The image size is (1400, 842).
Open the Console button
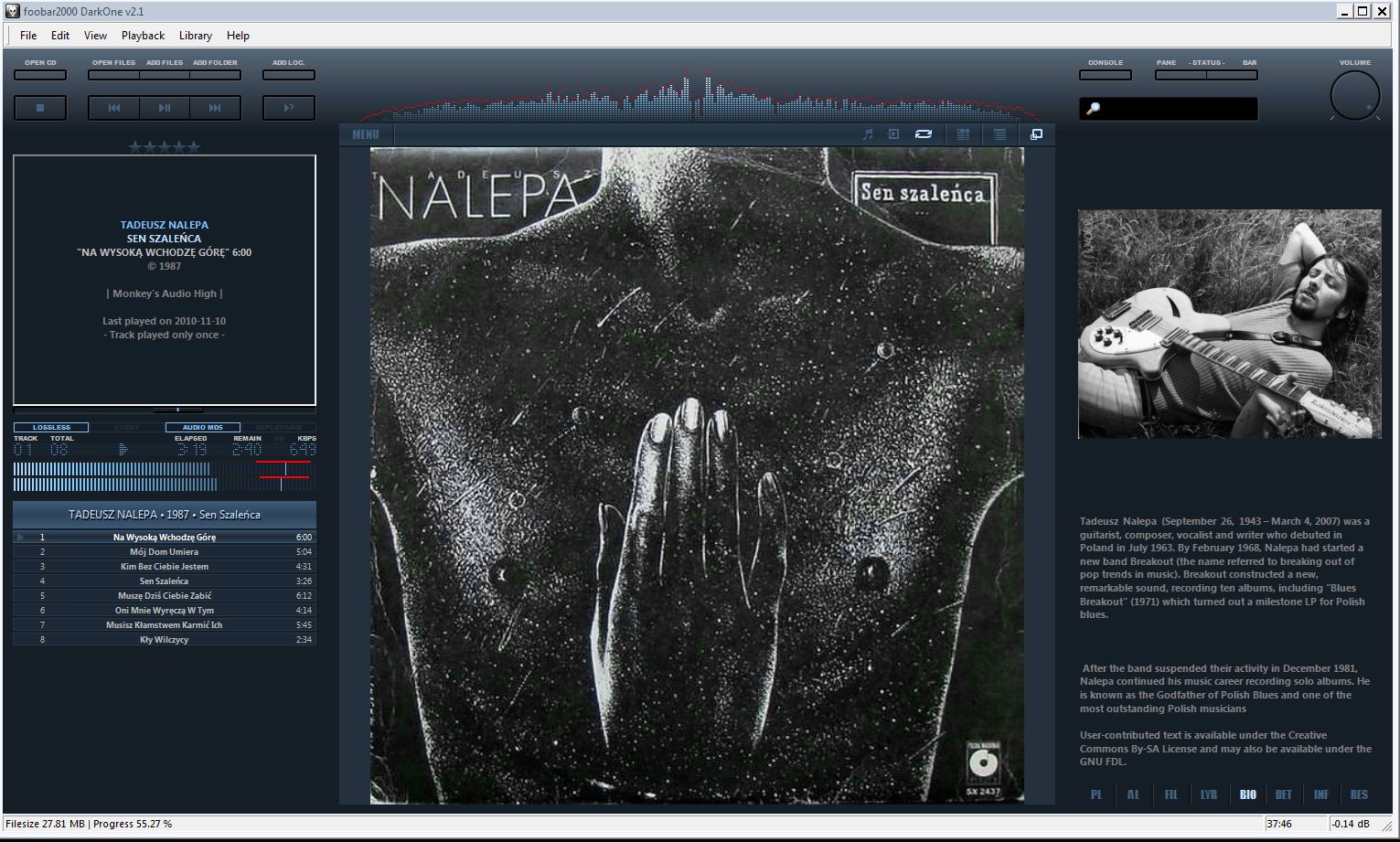[x=1106, y=75]
